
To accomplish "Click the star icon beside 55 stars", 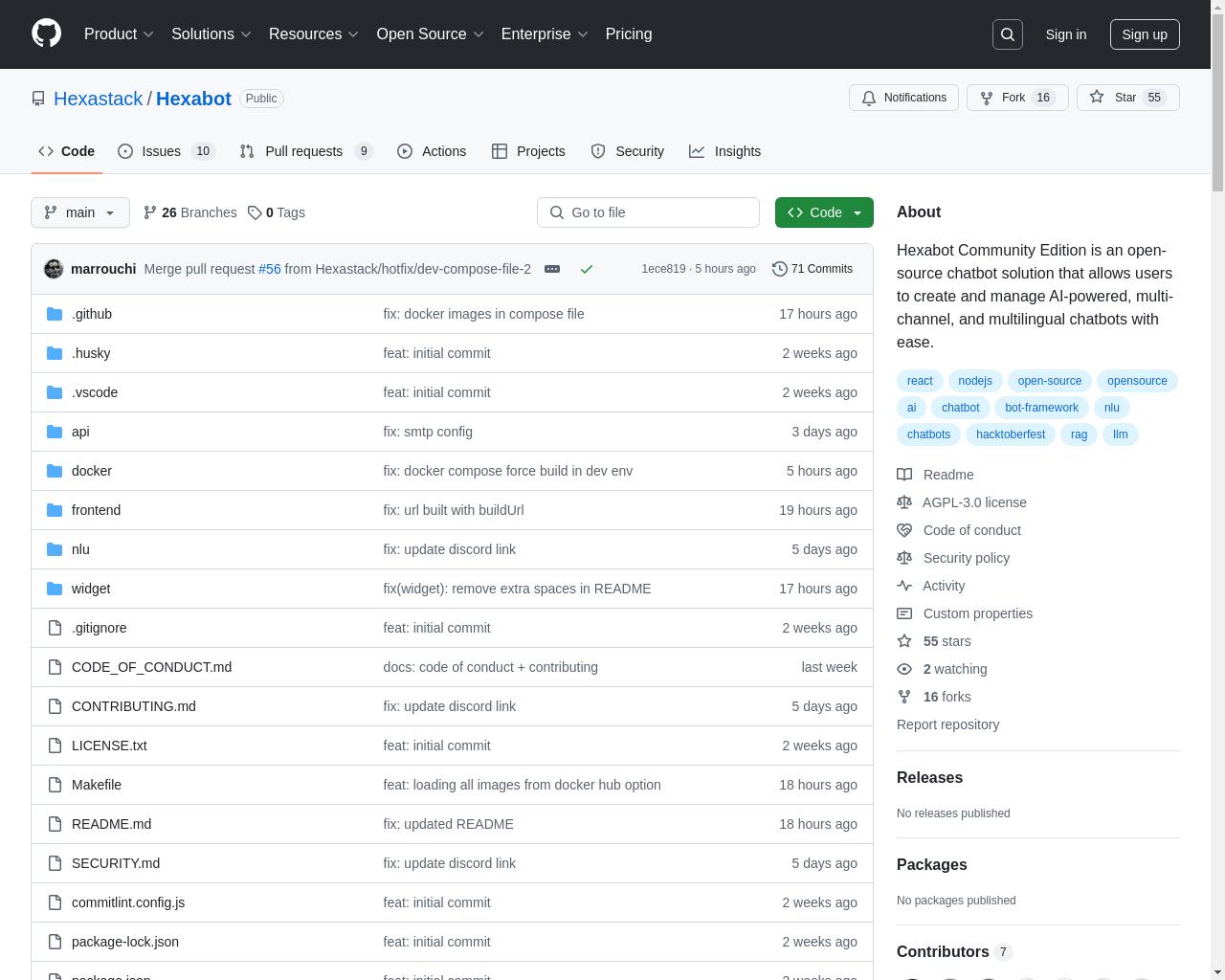I will click(x=904, y=641).
